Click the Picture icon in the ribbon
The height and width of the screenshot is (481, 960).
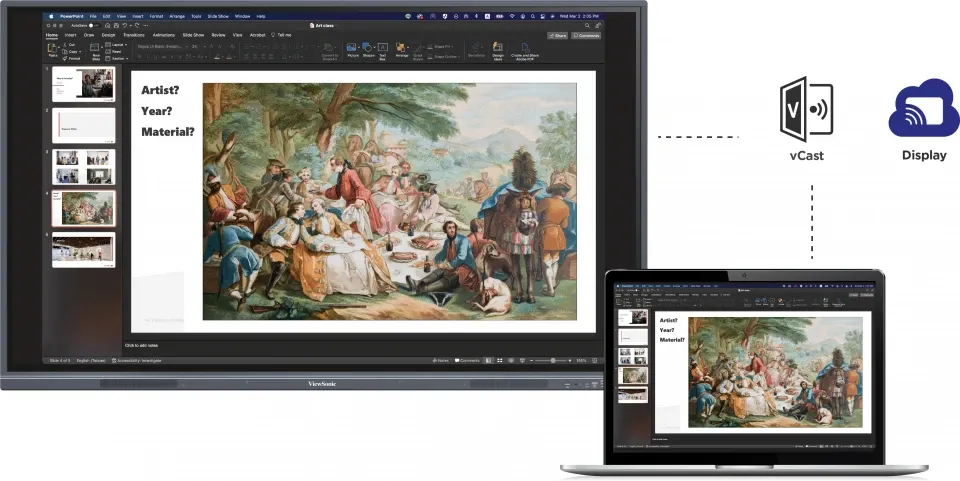click(x=353, y=50)
